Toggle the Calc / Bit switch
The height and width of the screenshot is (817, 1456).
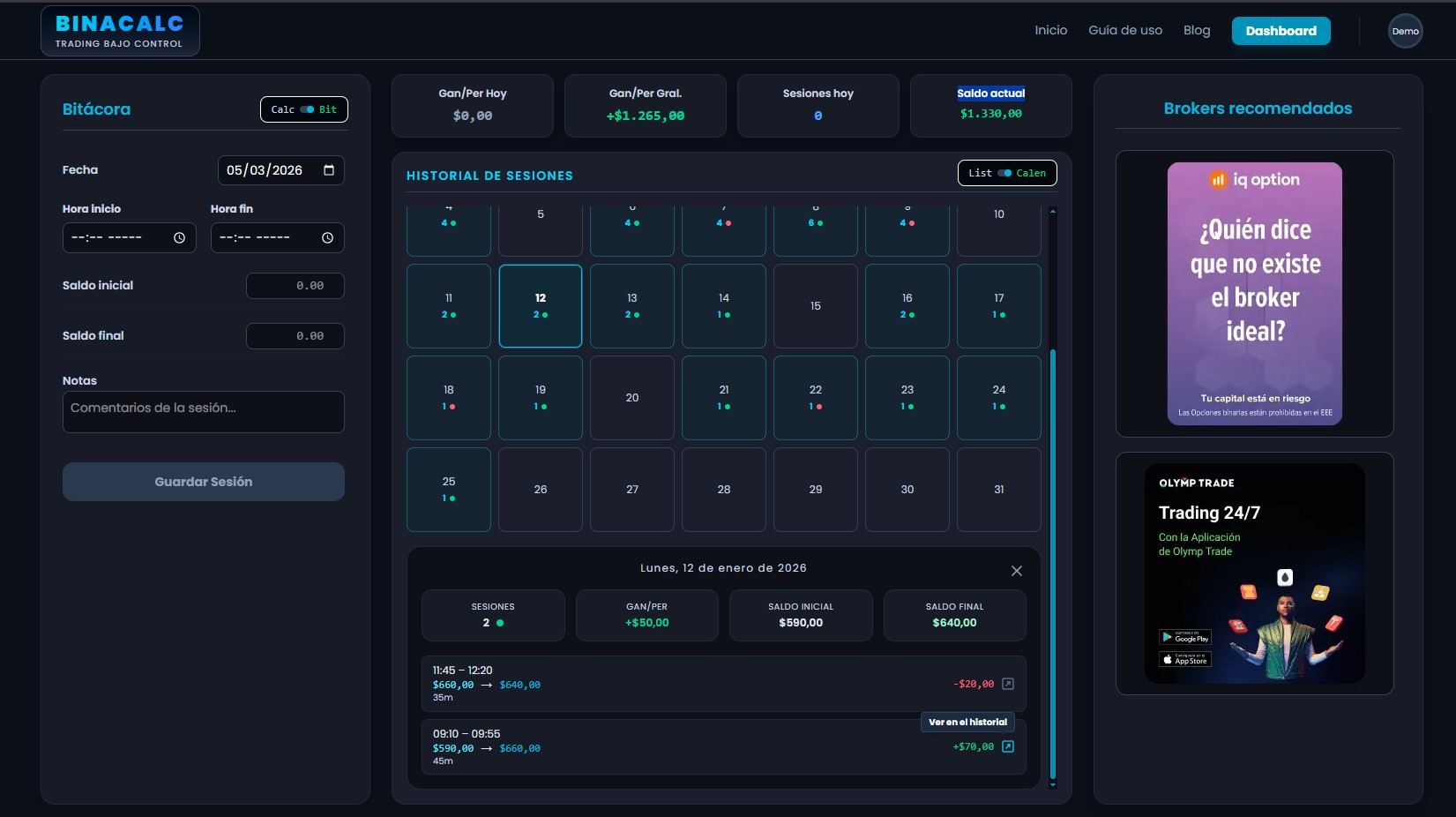point(306,109)
